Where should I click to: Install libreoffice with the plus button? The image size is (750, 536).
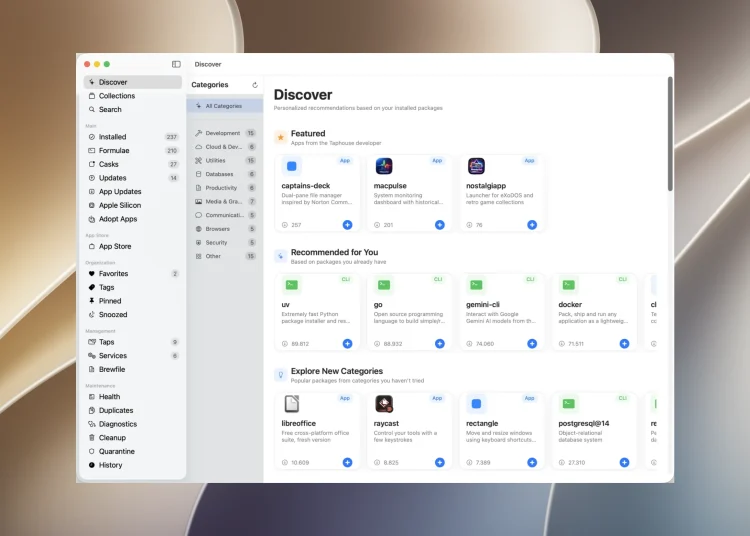(347, 462)
